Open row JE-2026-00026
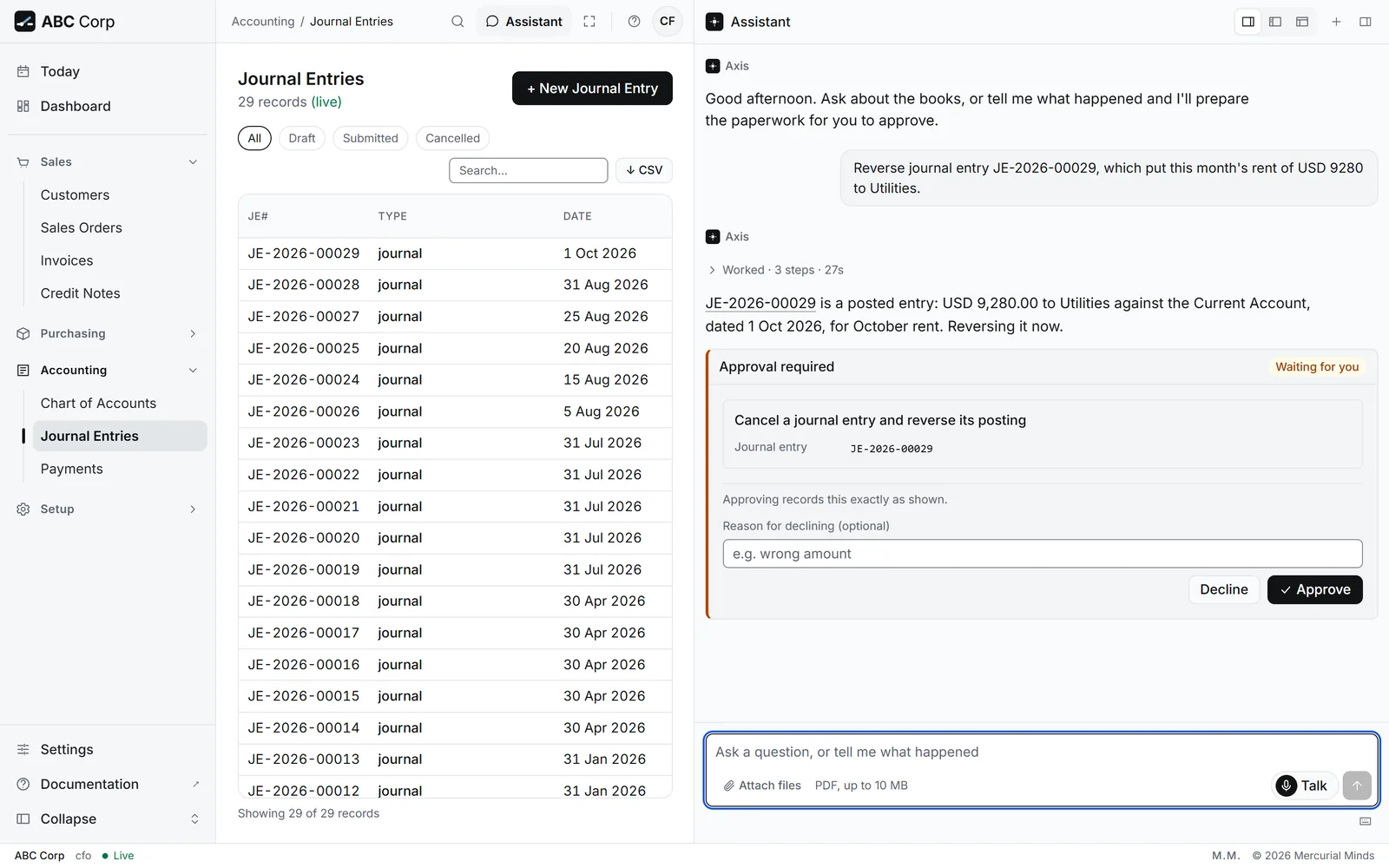1389x868 pixels. pyautogui.click(x=455, y=411)
